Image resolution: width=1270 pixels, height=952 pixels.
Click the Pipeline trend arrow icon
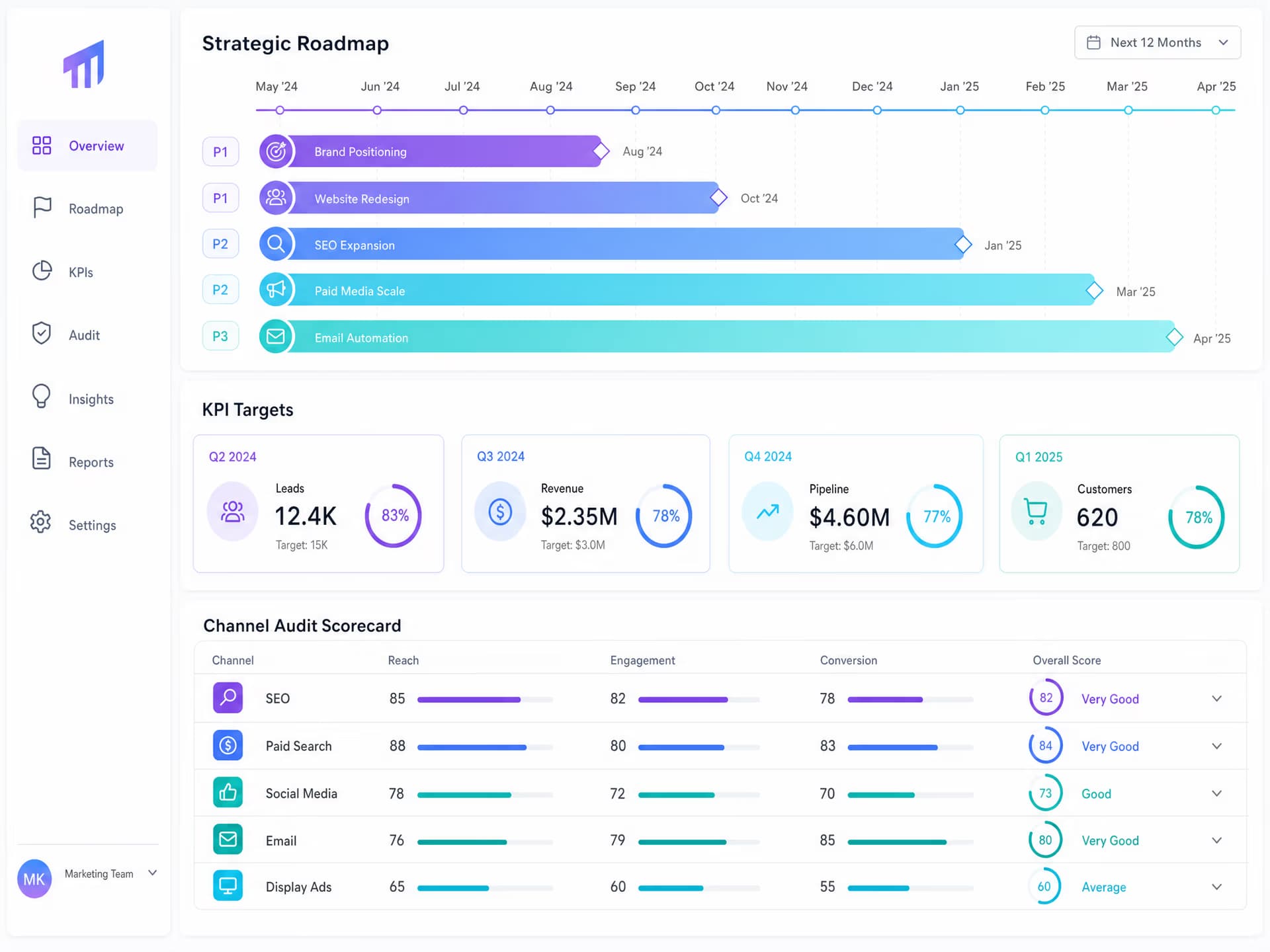pyautogui.click(x=767, y=512)
